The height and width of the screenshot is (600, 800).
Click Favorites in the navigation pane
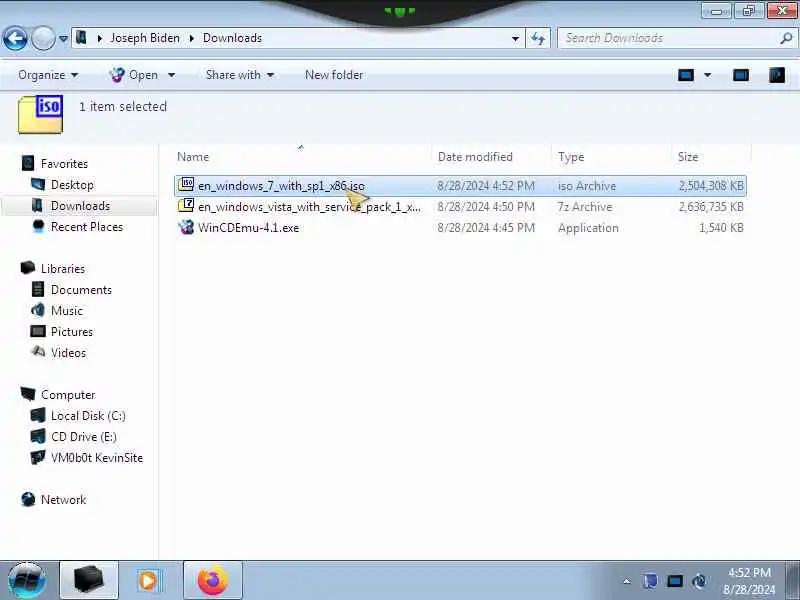[64, 164]
